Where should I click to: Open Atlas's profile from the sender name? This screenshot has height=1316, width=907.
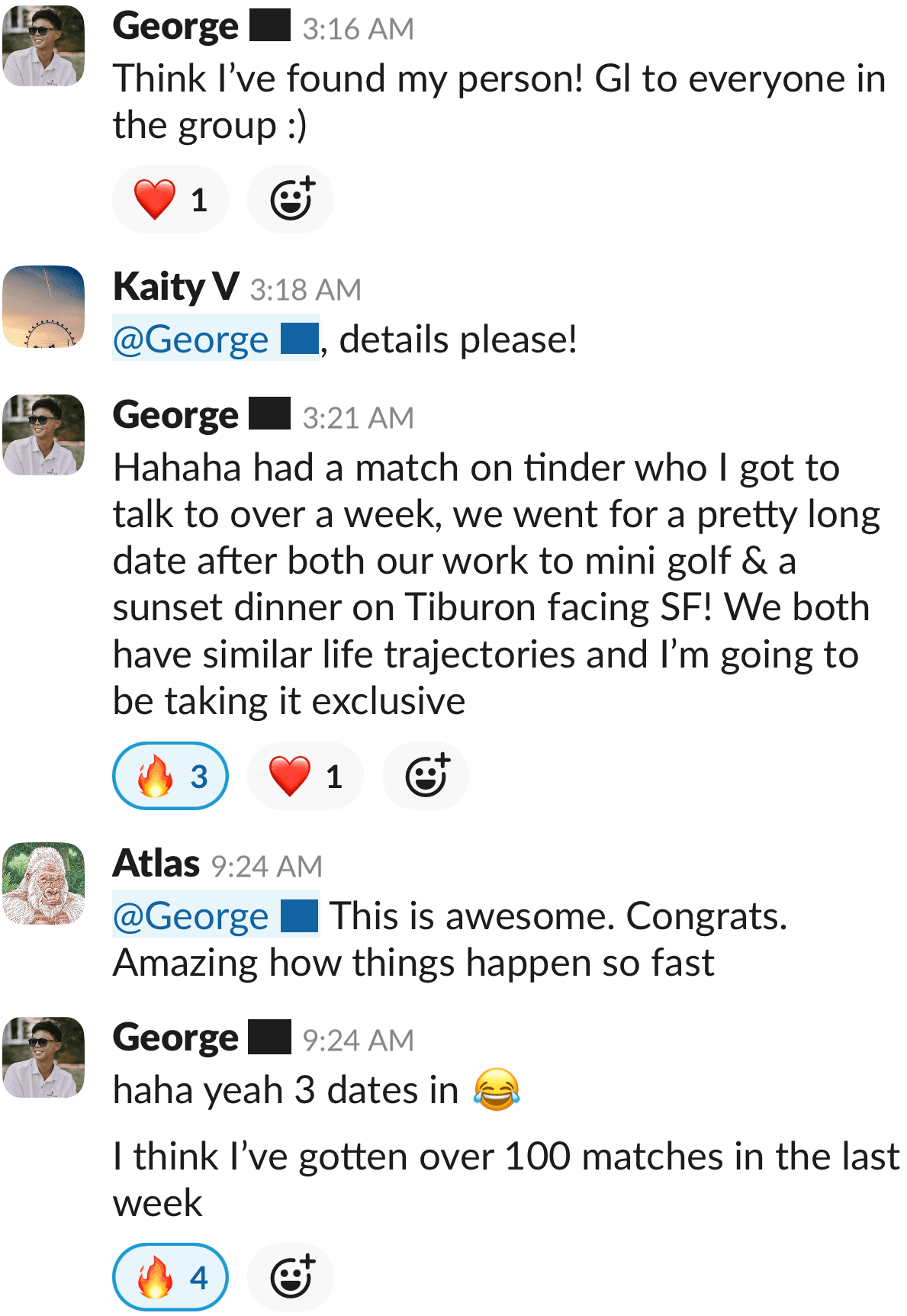[x=156, y=864]
